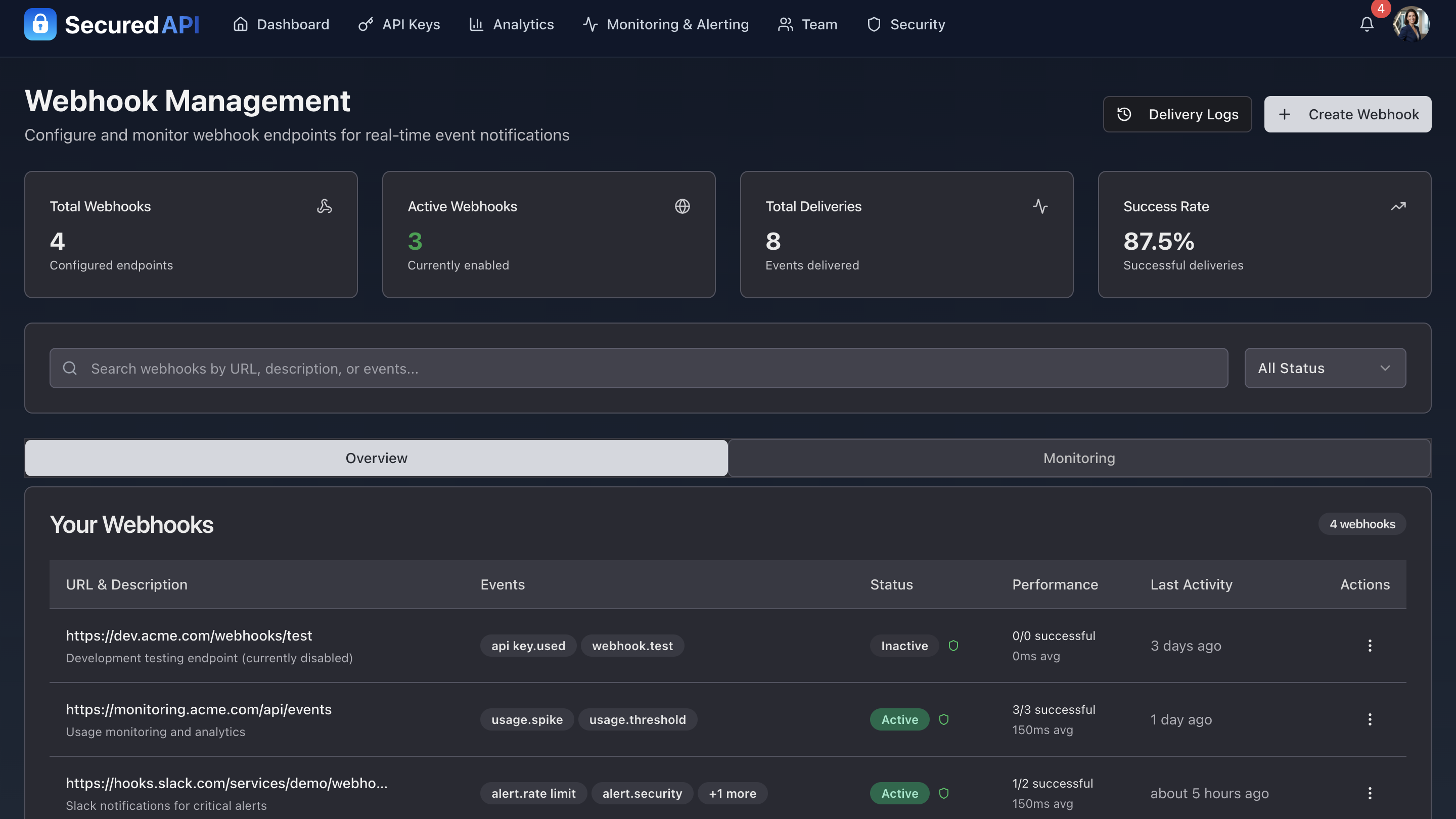The height and width of the screenshot is (819, 1456).
Task: Click the user avatar photo
Action: pyautogui.click(x=1411, y=23)
